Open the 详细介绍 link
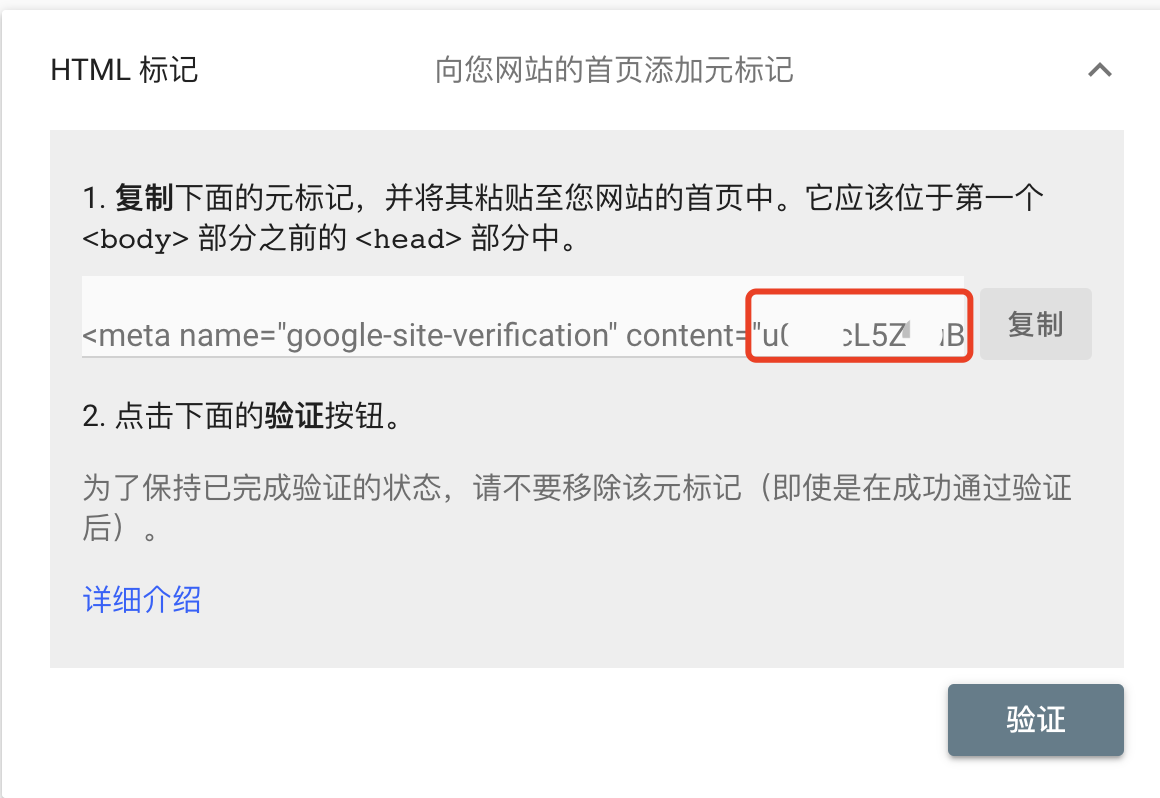 [142, 599]
